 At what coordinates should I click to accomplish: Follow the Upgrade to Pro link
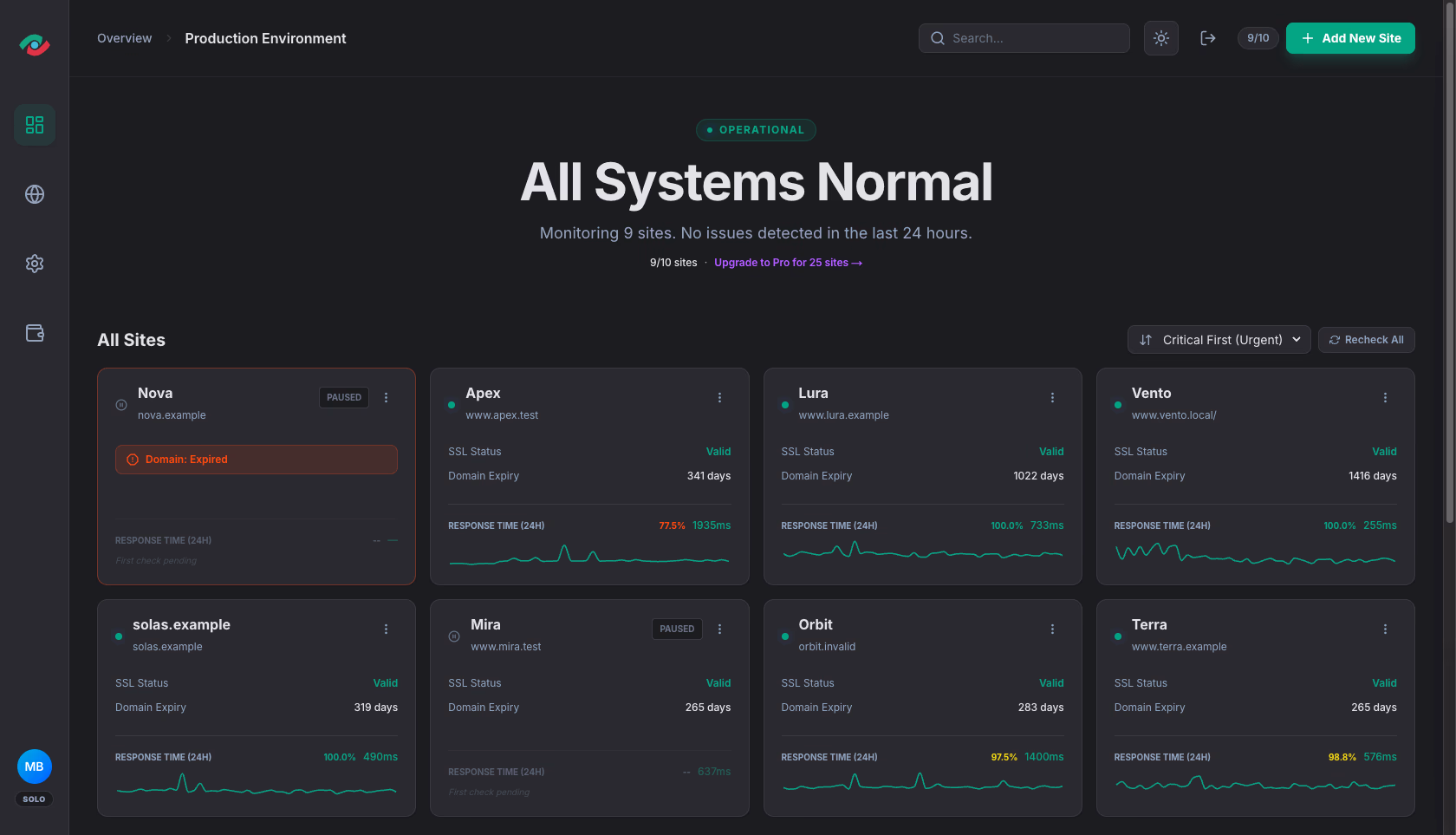click(788, 263)
